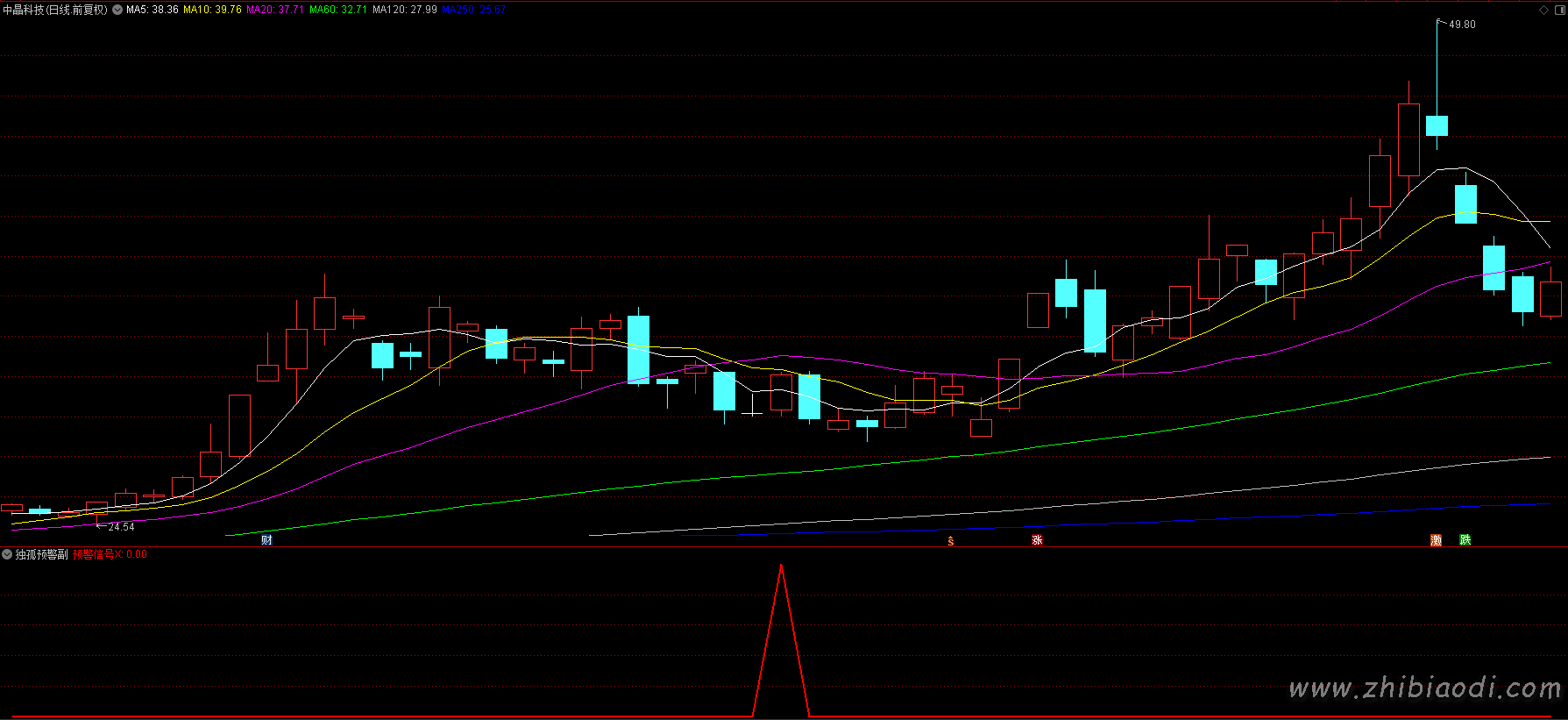The width and height of the screenshot is (1568, 720).
Task: Select the MA120: 27.99 label
Action: 405,10
